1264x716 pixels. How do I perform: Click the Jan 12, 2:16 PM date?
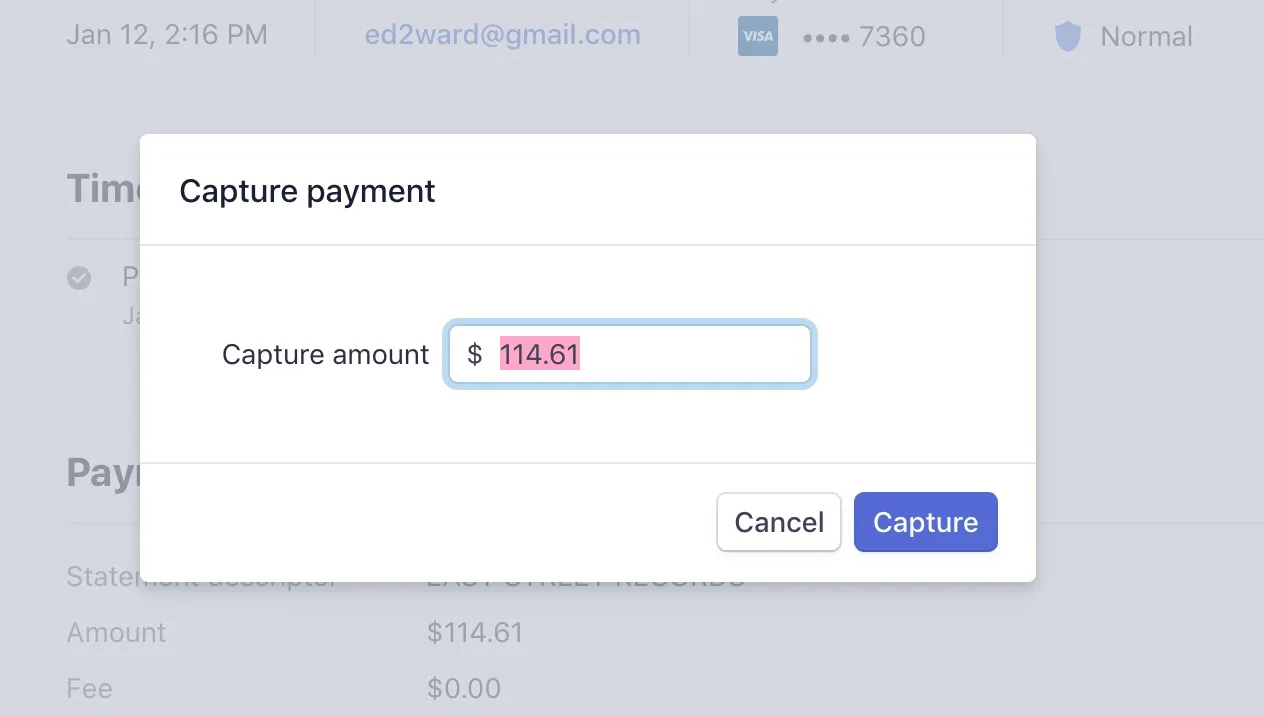(167, 35)
